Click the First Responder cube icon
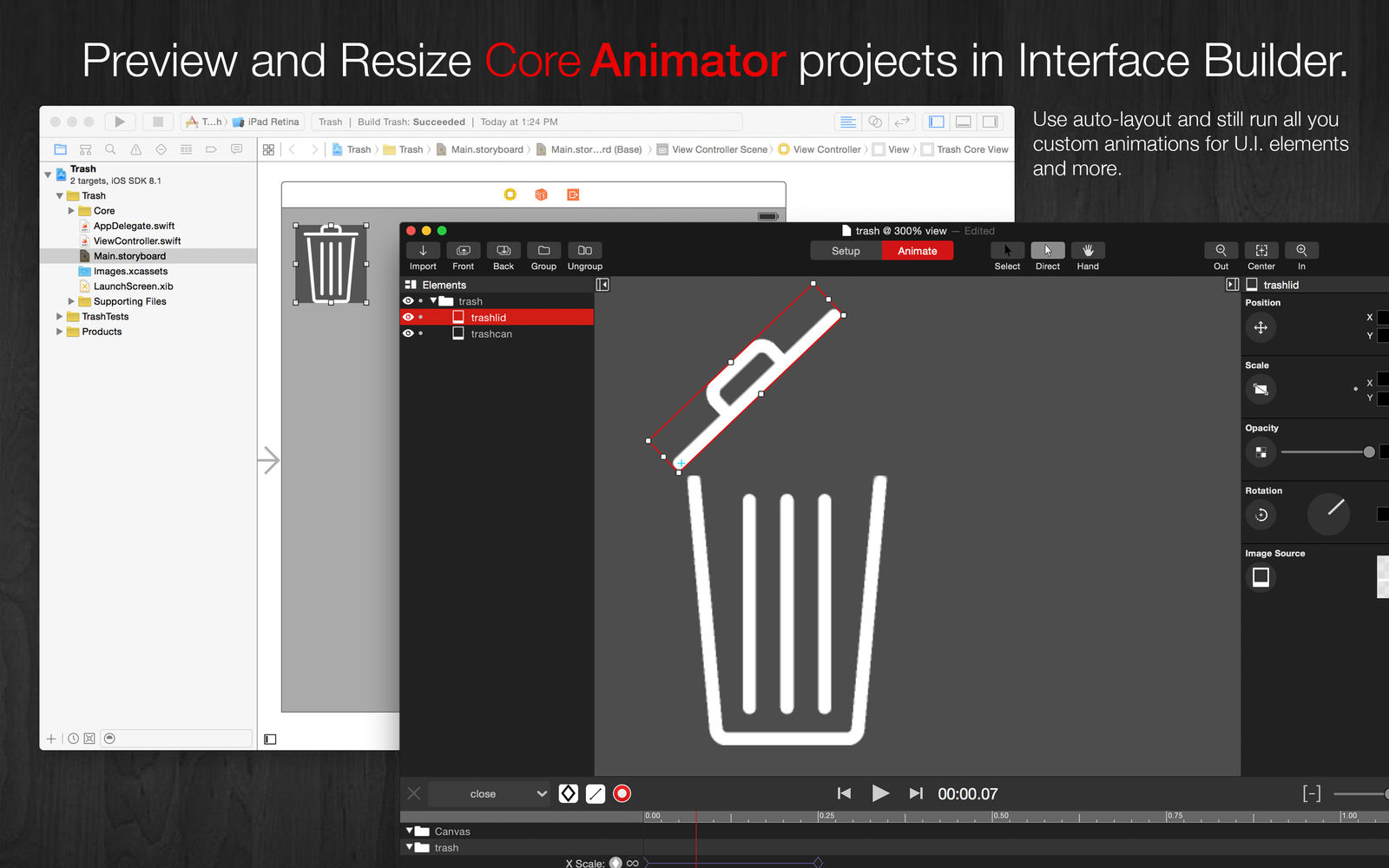The image size is (1389, 868). tap(541, 194)
